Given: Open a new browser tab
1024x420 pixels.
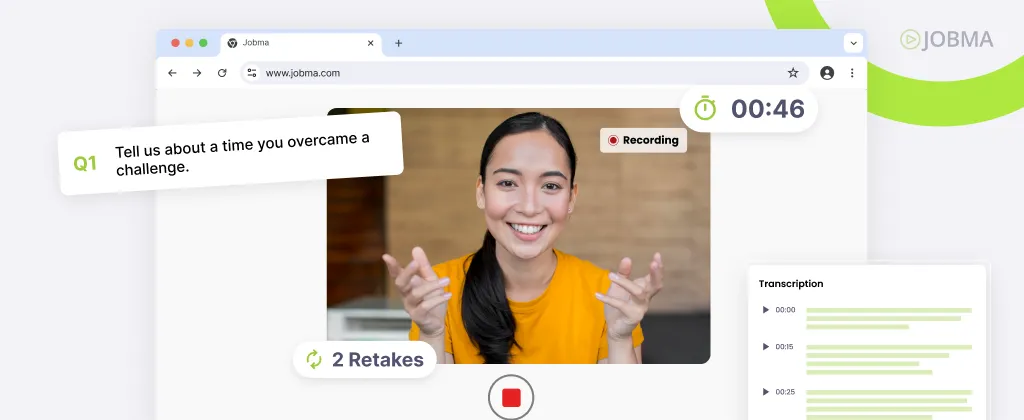Looking at the screenshot, I should point(398,43).
